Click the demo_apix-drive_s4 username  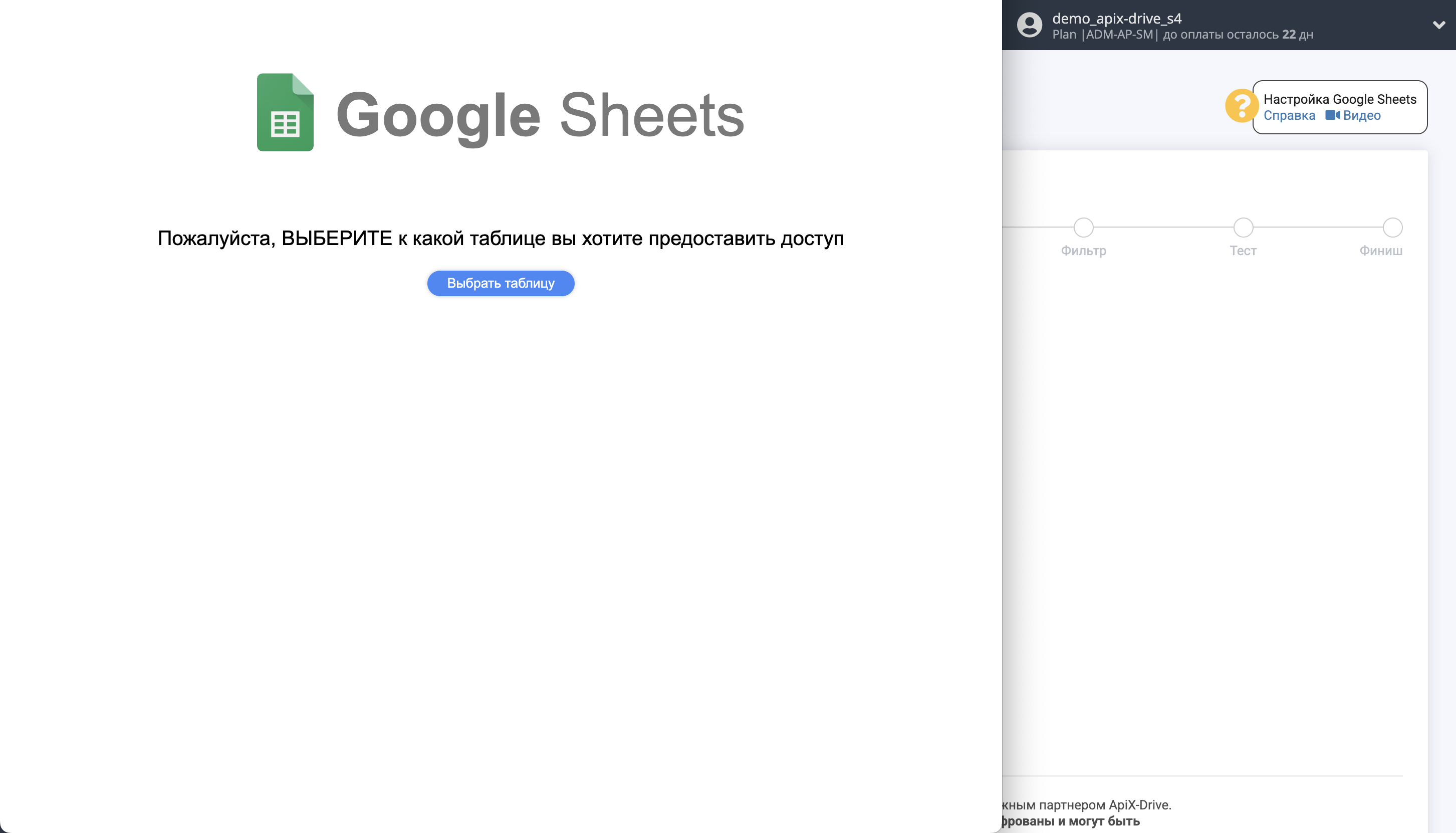(x=1116, y=19)
